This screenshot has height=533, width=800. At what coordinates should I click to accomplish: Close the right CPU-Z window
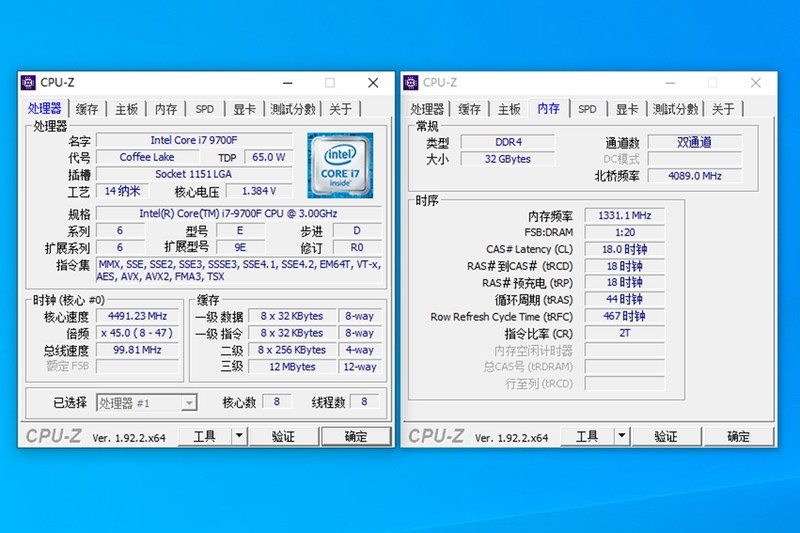[x=756, y=83]
